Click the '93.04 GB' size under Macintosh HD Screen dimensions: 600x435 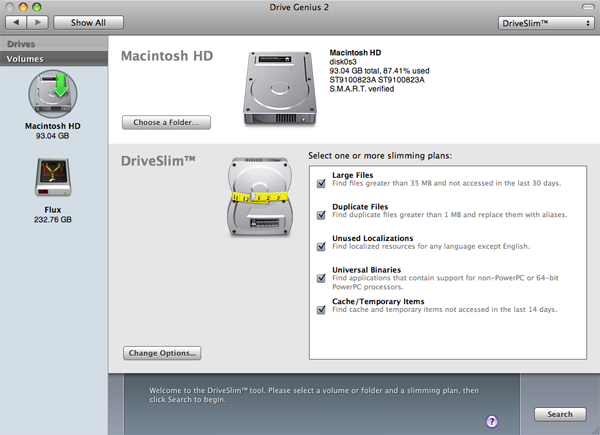point(52,136)
